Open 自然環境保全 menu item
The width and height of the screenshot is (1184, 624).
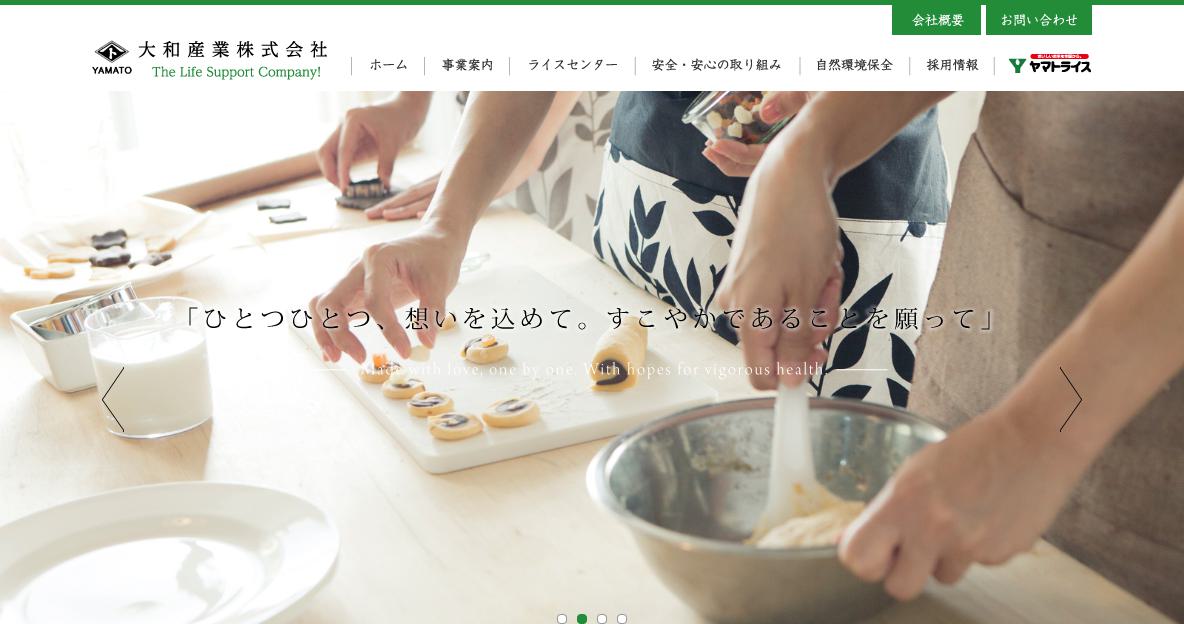(x=855, y=65)
